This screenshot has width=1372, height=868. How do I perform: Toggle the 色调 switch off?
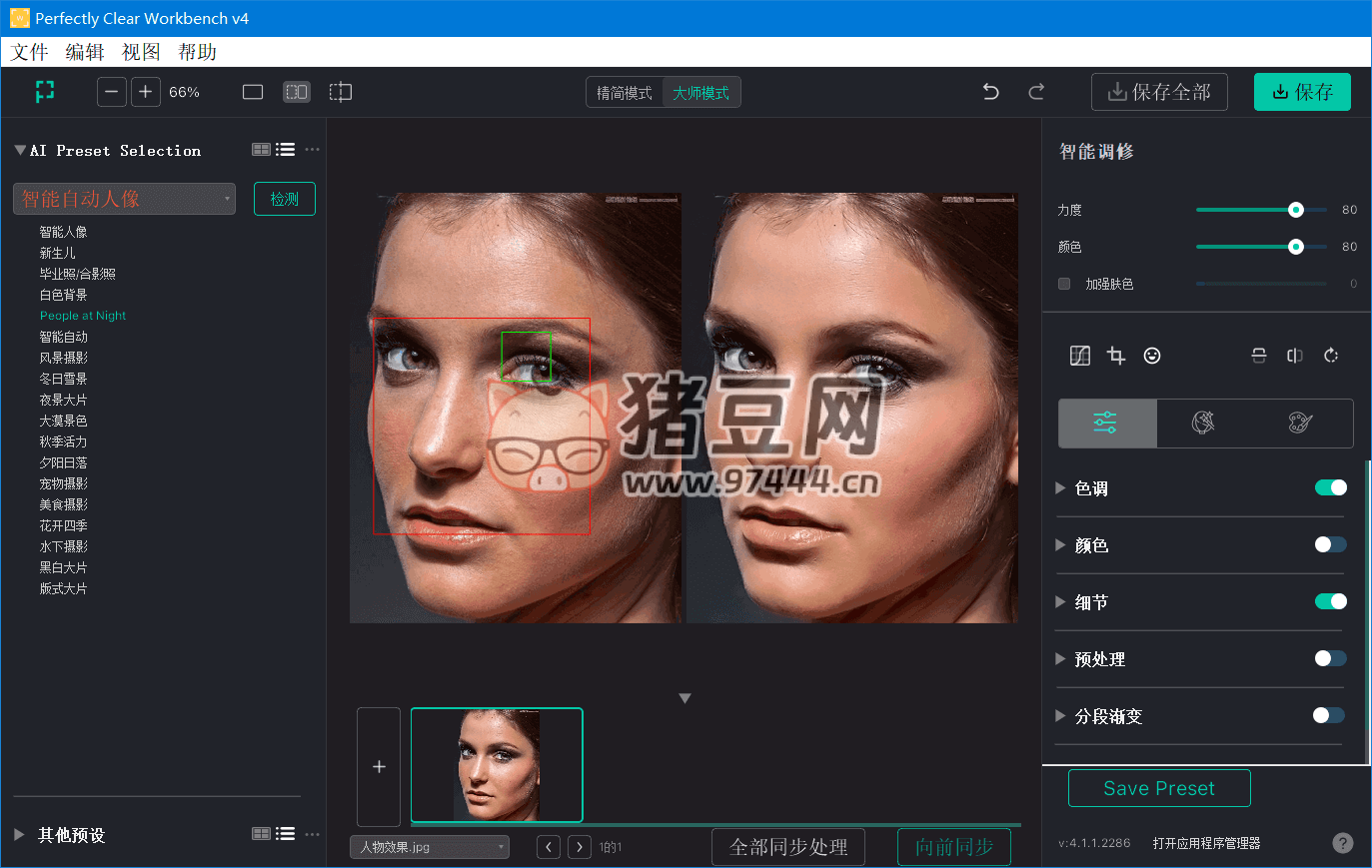[1330, 487]
